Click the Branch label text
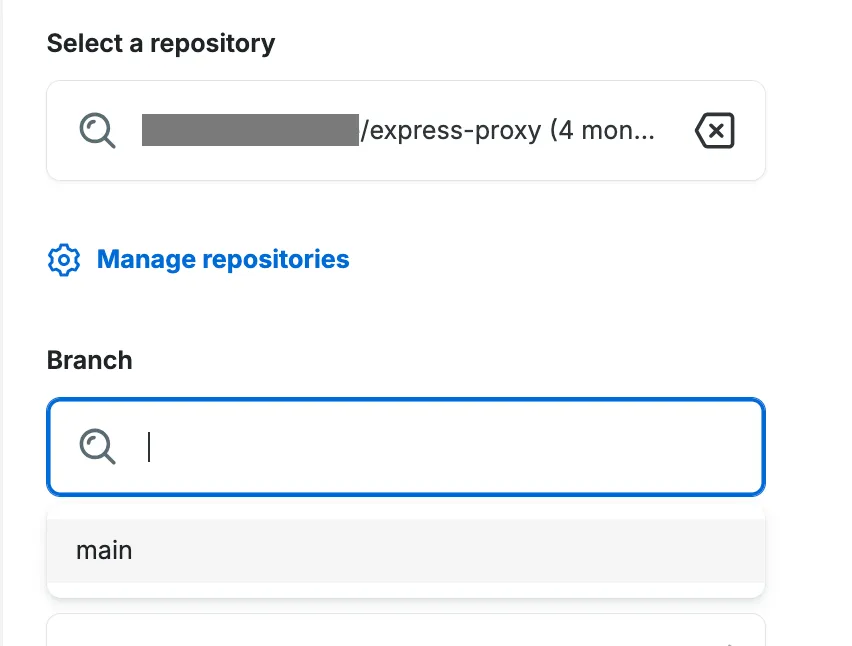The width and height of the screenshot is (852, 646). (x=89, y=360)
